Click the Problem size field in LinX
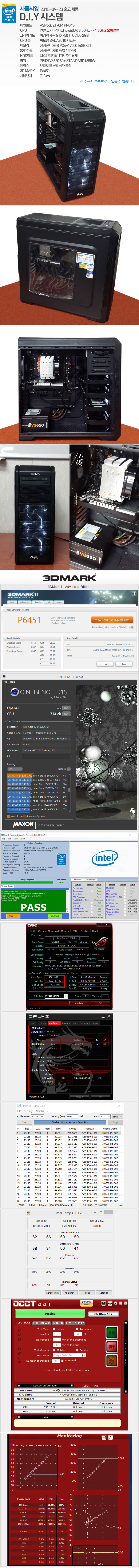The height and width of the screenshot is (1568, 139). coord(37,1116)
